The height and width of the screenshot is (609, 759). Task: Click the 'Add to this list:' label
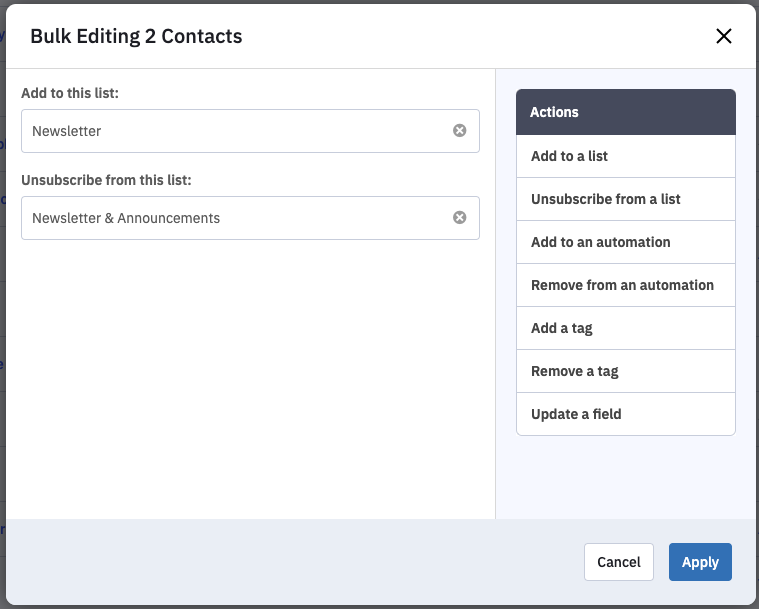(x=70, y=93)
